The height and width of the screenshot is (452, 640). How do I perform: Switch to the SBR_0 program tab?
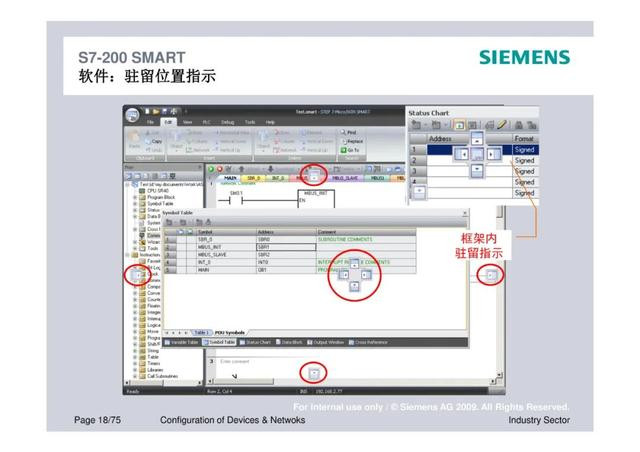253,178
